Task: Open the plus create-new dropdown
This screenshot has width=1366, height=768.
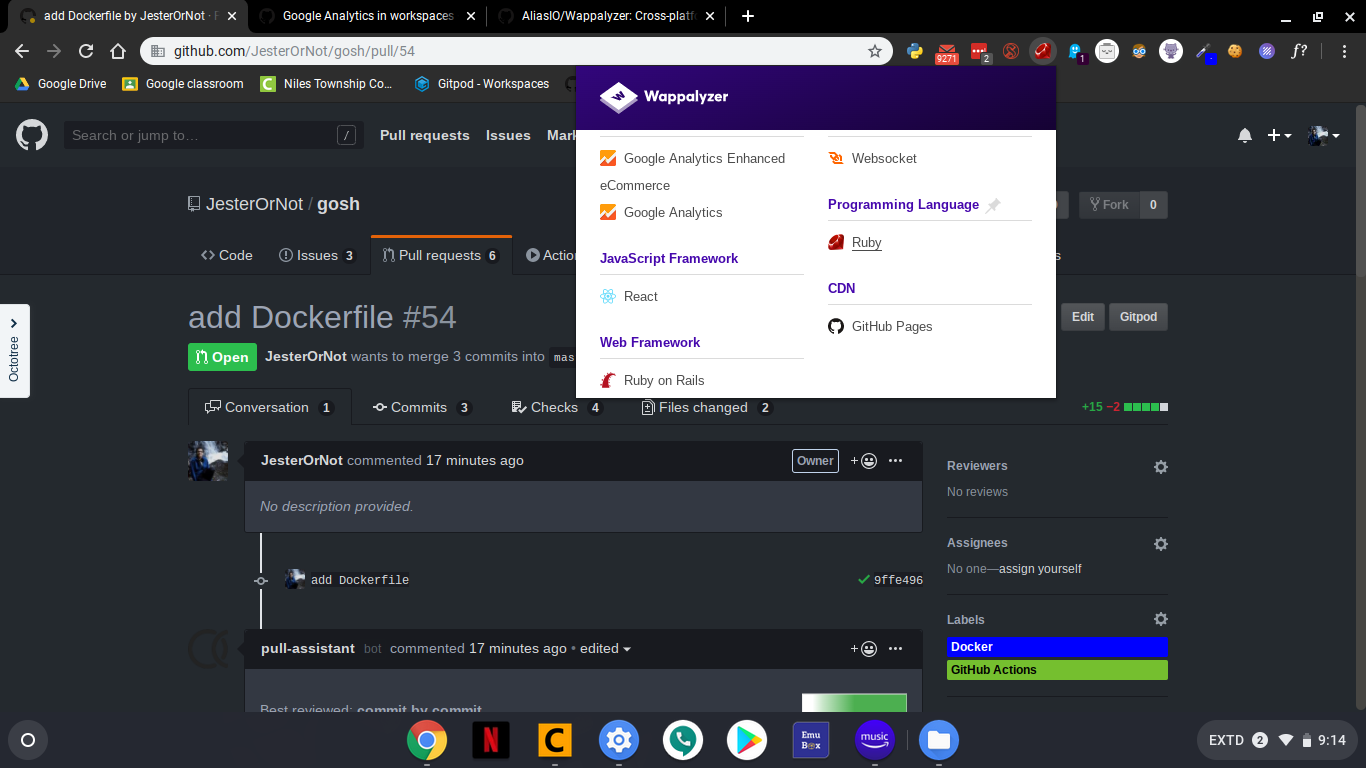Action: pyautogui.click(x=1279, y=135)
